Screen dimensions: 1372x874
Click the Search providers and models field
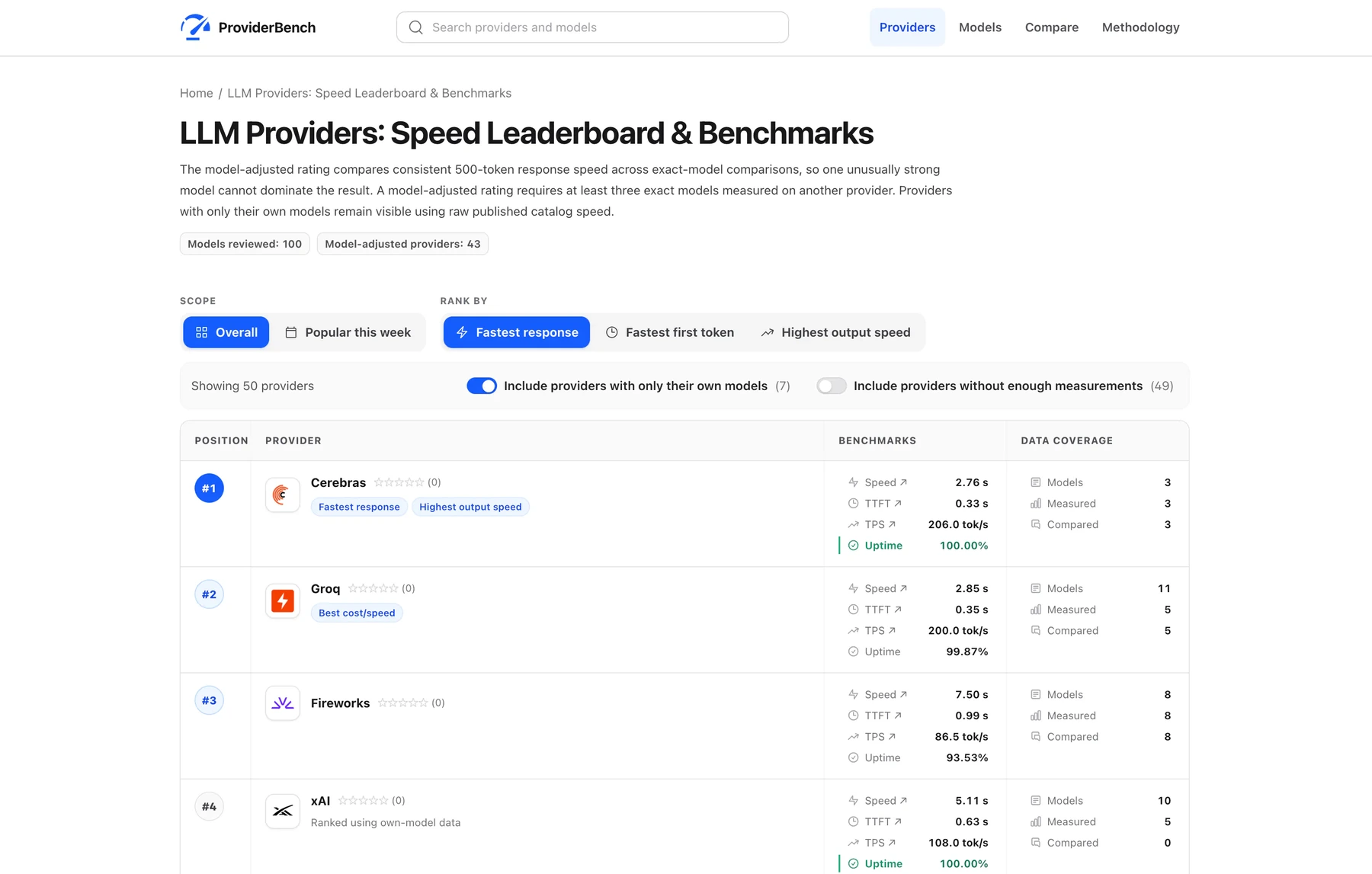click(x=592, y=27)
